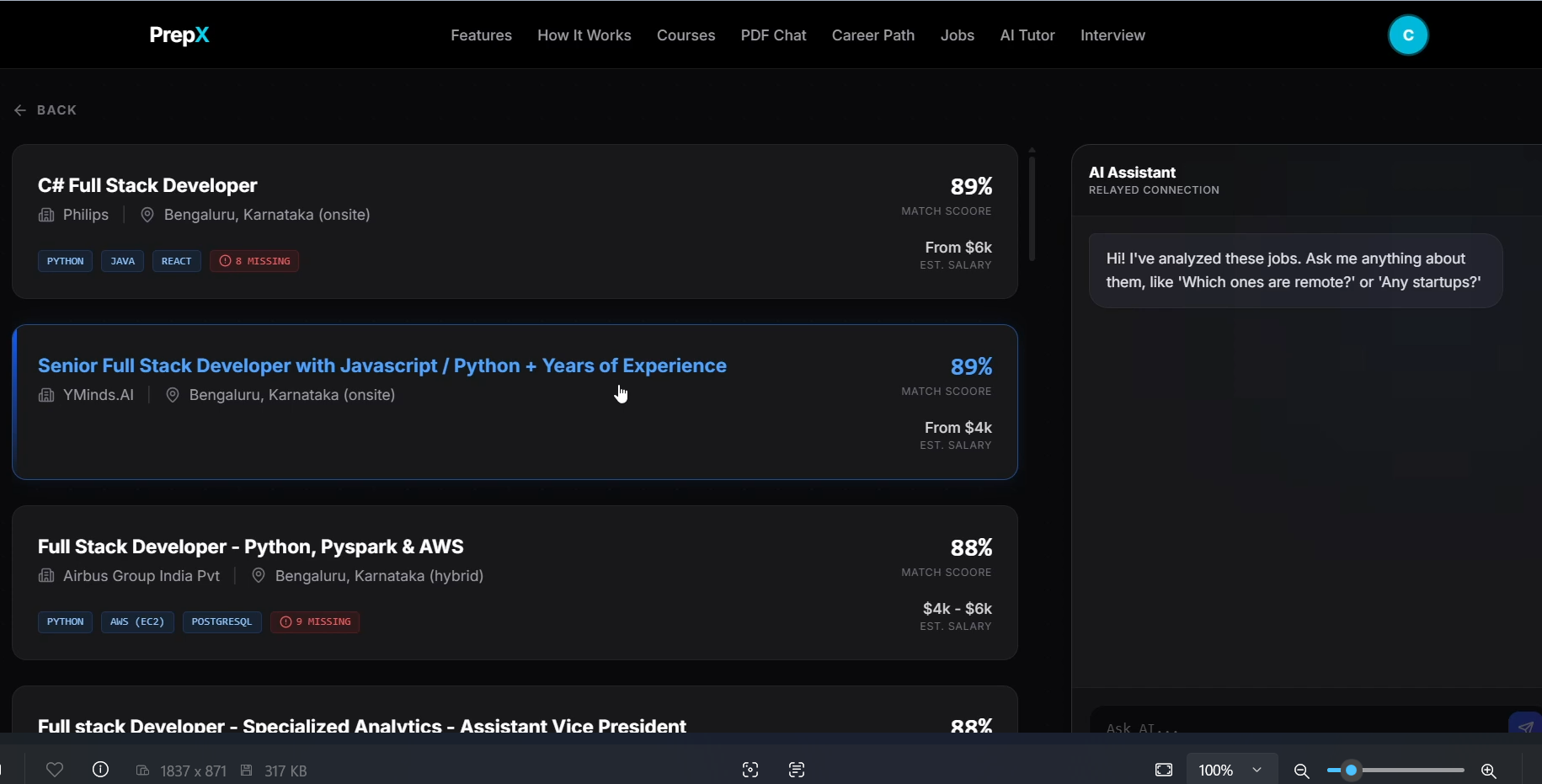Click location pin icon on Philips job
Image resolution: width=1542 pixels, height=784 pixels.
pyautogui.click(x=147, y=216)
